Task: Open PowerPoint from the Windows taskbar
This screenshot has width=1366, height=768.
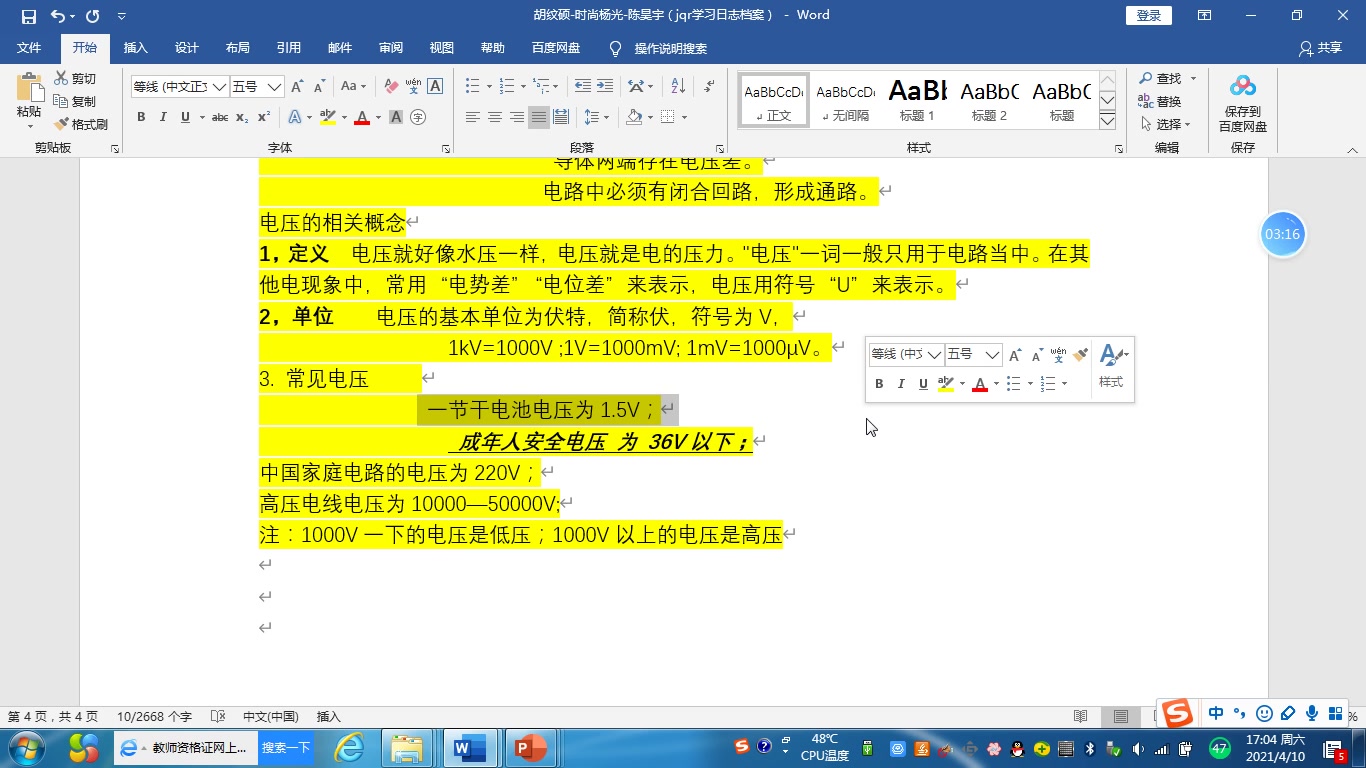Action: 530,748
